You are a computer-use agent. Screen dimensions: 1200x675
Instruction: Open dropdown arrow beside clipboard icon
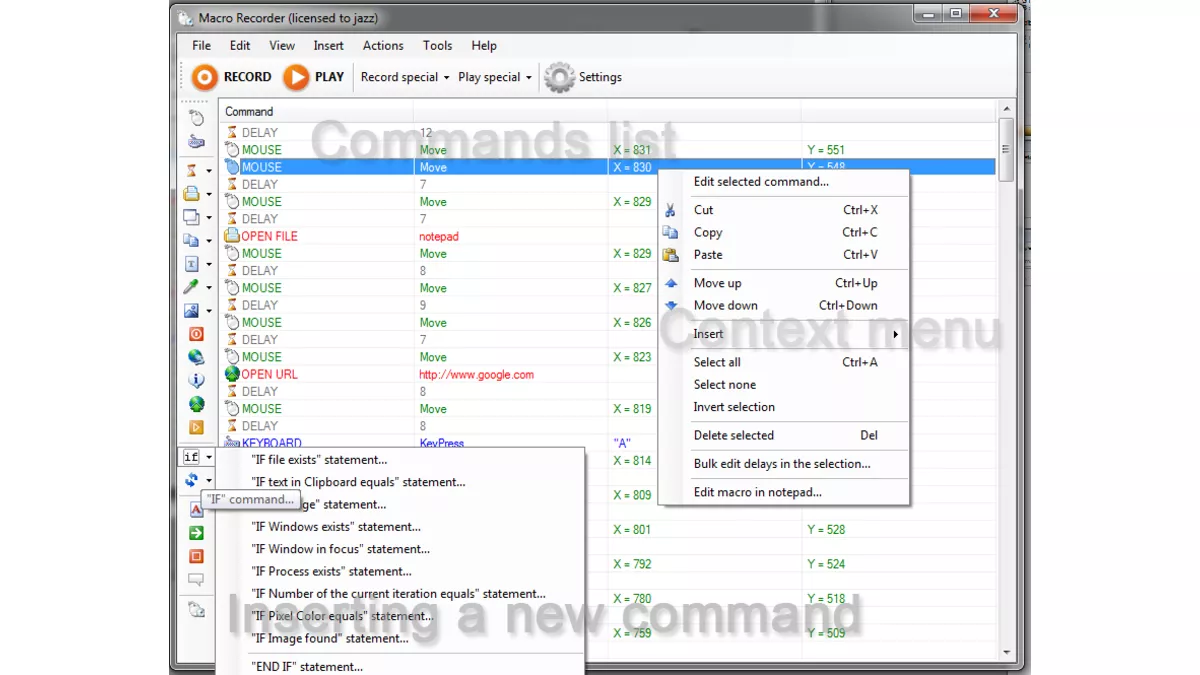(x=209, y=241)
